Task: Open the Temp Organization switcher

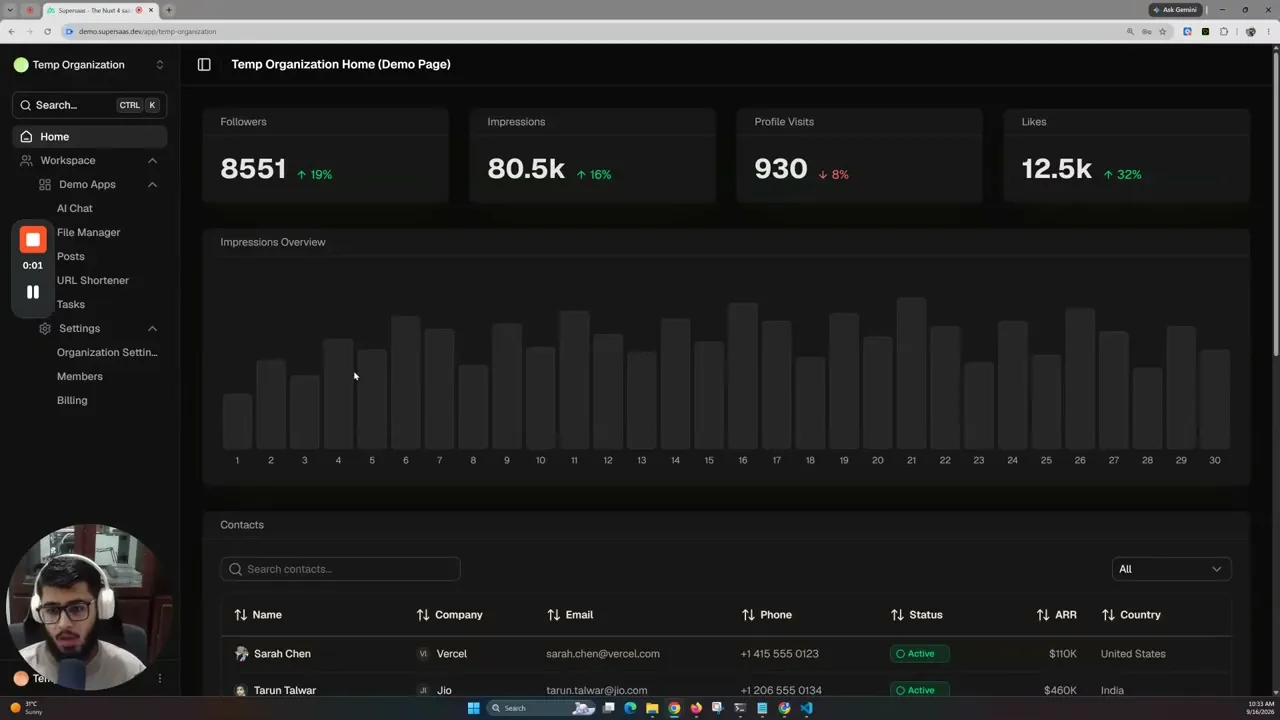Action: [x=90, y=65]
